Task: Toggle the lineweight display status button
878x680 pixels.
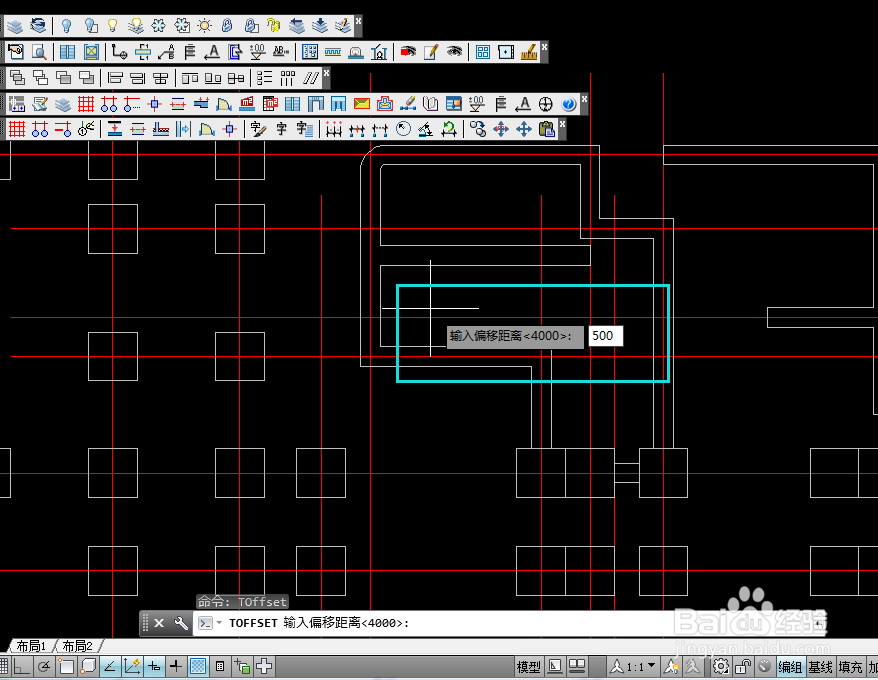Action: pos(176,667)
